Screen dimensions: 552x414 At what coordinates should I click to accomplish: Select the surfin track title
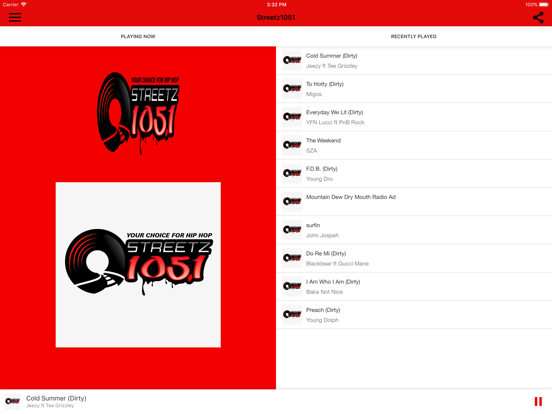[x=313, y=225]
